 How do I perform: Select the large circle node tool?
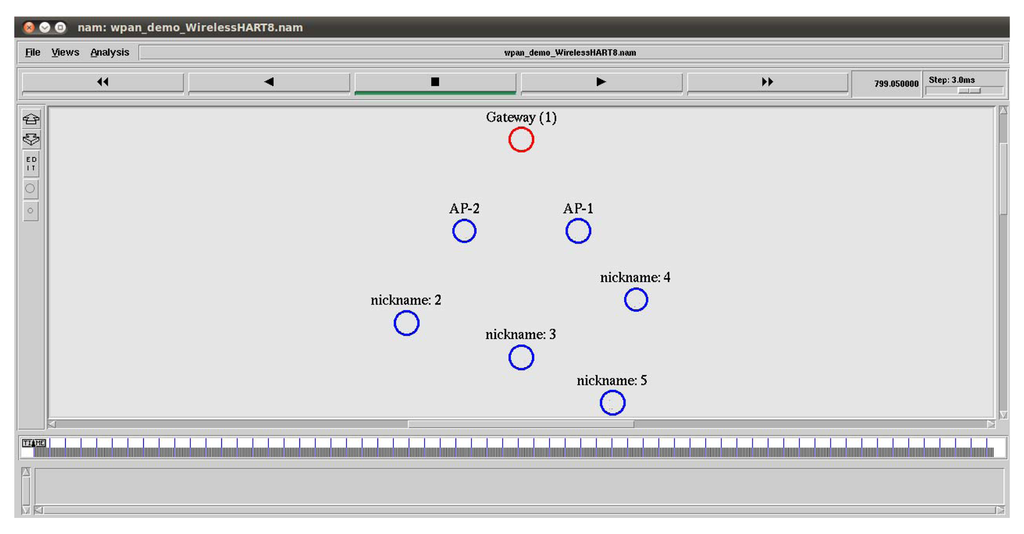(x=31, y=189)
